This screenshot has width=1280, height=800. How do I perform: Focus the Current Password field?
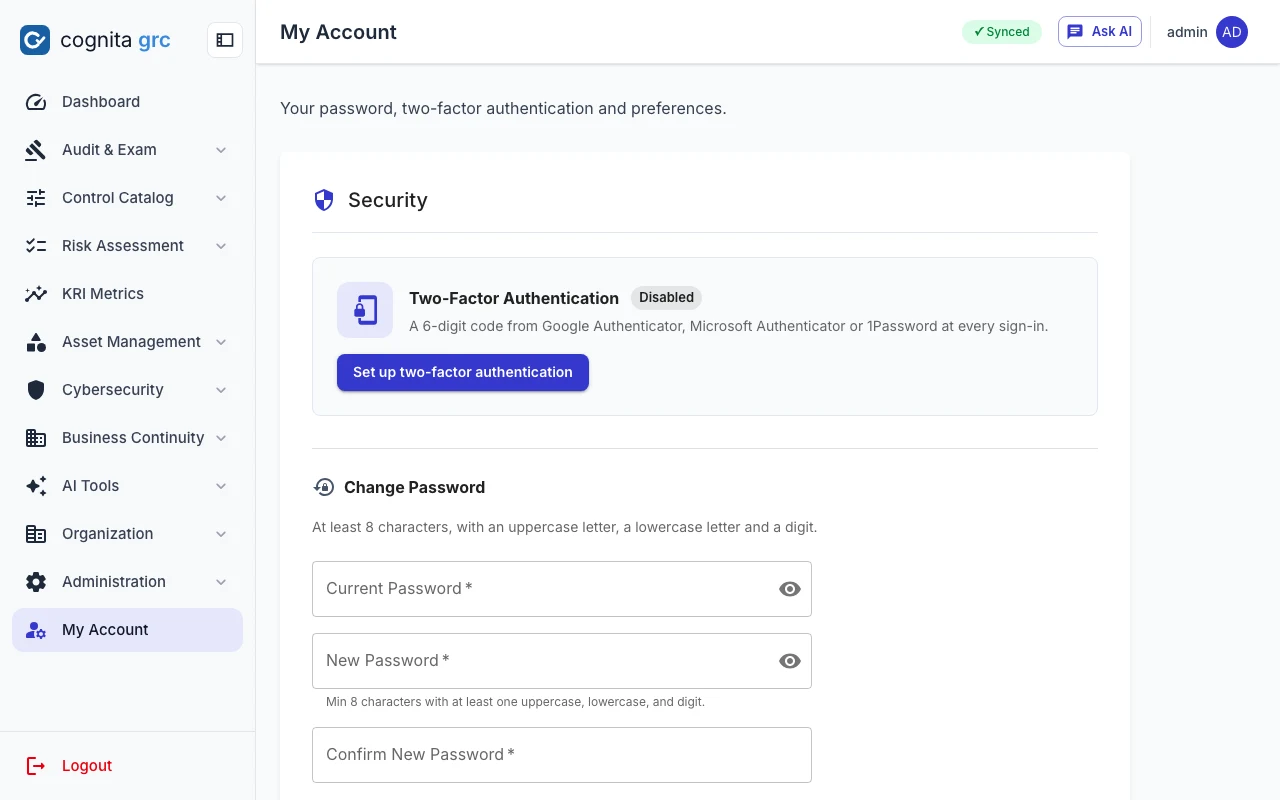562,589
